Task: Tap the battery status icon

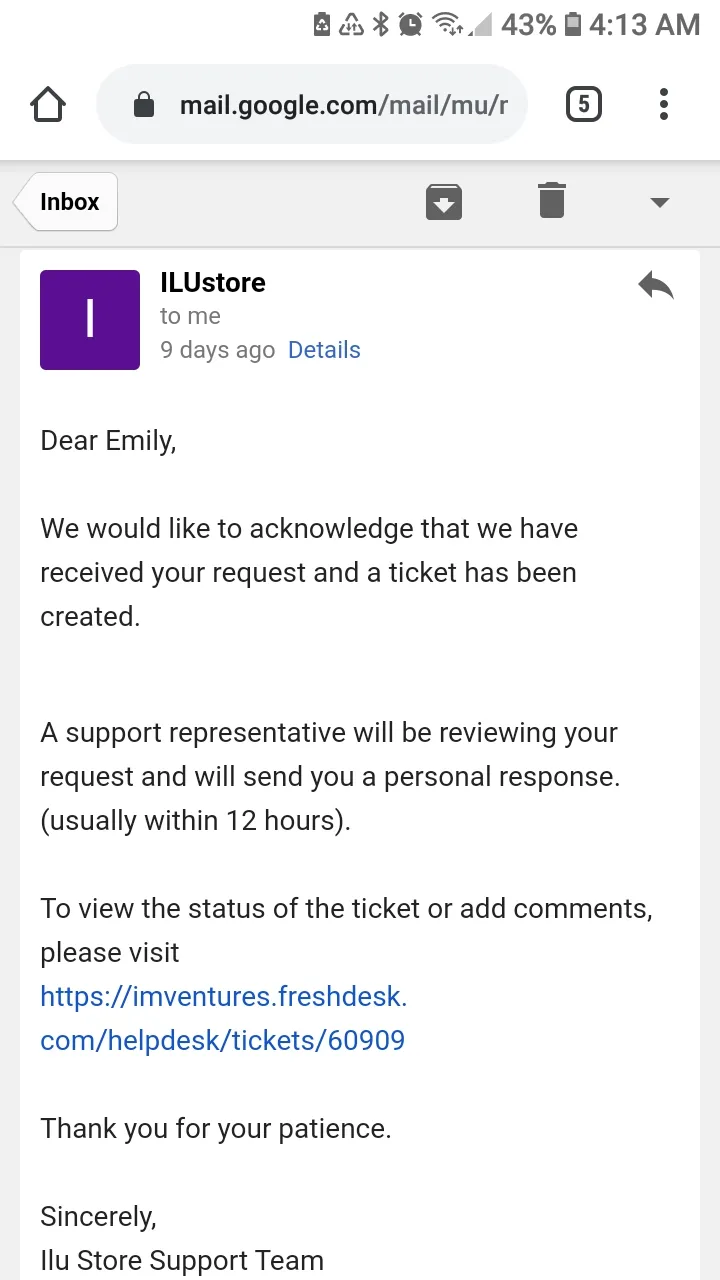Action: [x=573, y=24]
